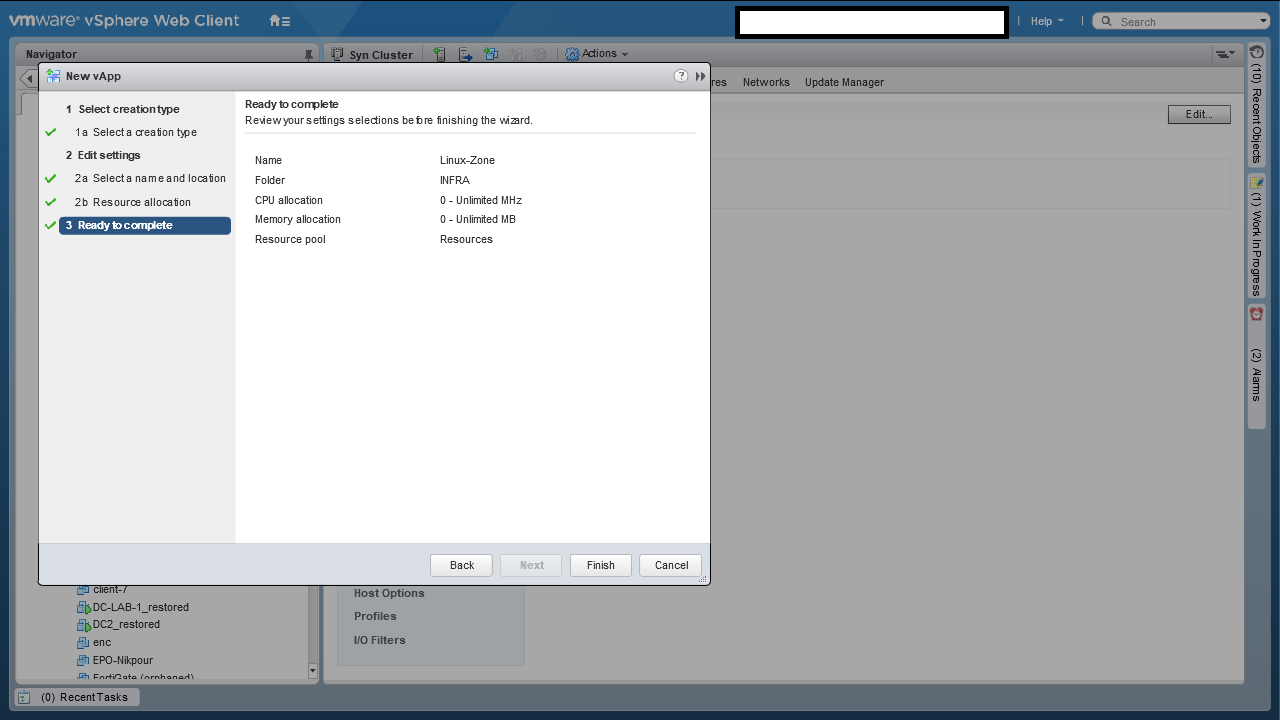This screenshot has height=720, width=1280.
Task: Switch to the Update Manager tab
Action: [844, 82]
